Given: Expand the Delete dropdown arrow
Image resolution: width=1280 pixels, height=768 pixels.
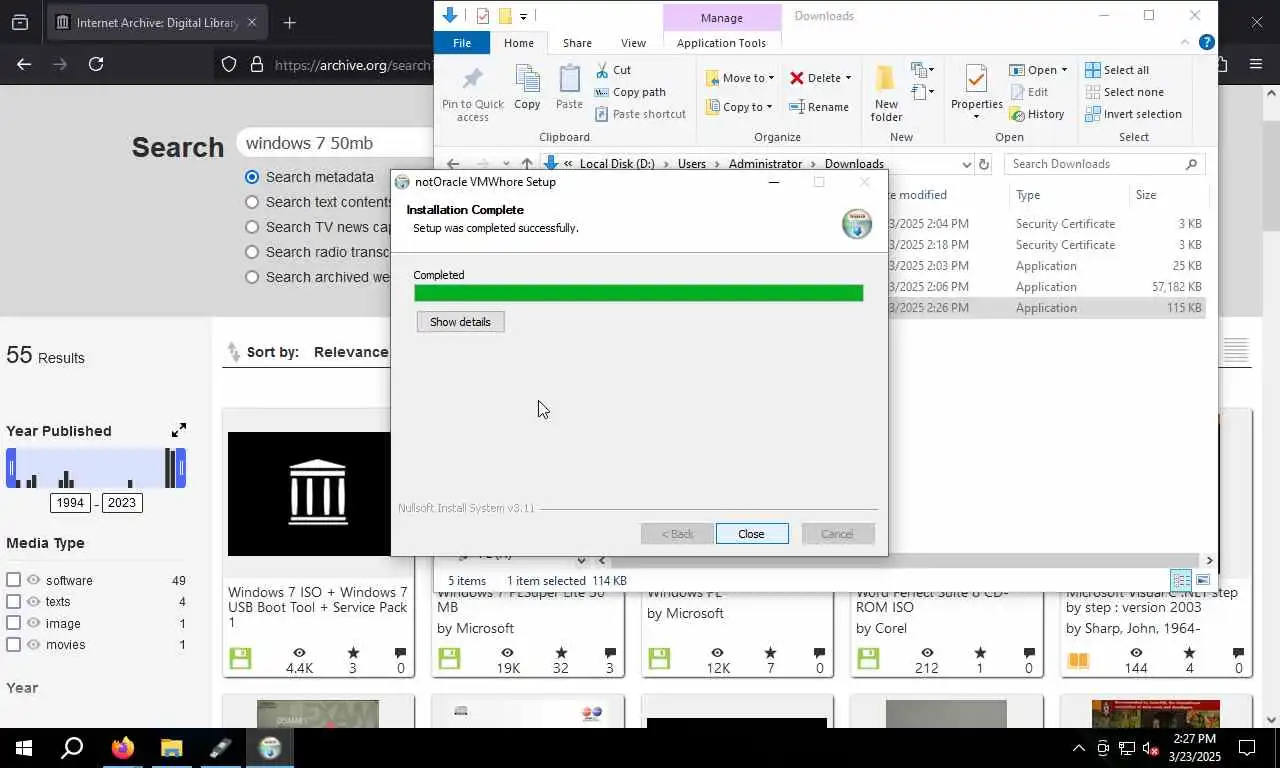Looking at the screenshot, I should tap(848, 78).
